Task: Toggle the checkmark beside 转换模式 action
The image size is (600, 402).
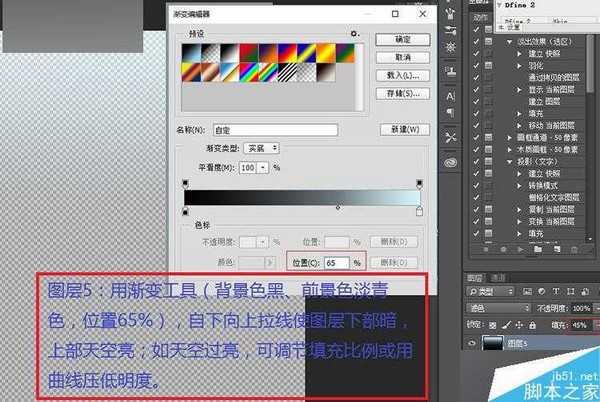Action: point(475,184)
